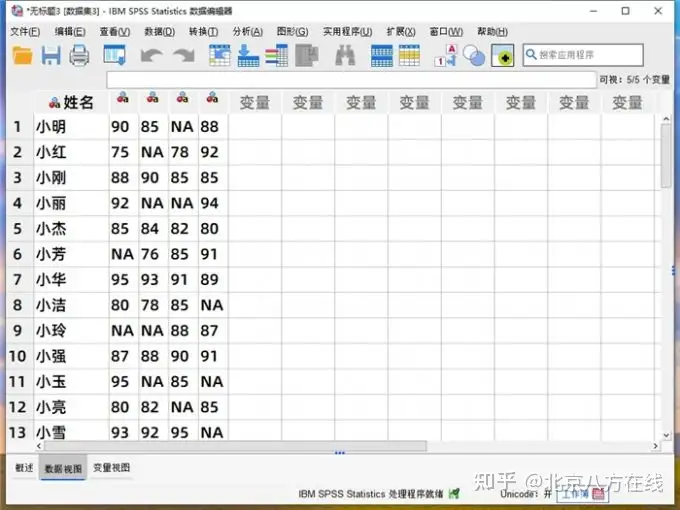The image size is (680, 510).
Task: Select the cell containing 小华
Action: coord(72,279)
